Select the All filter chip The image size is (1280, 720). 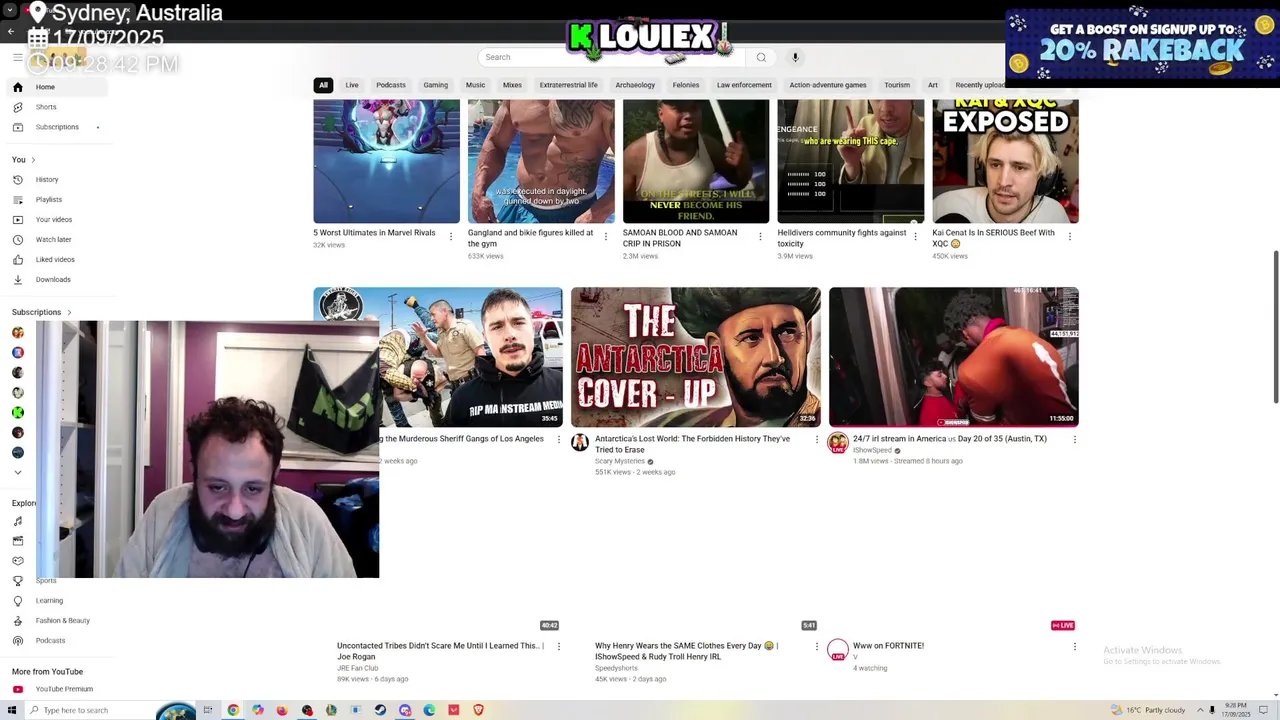[x=323, y=85]
